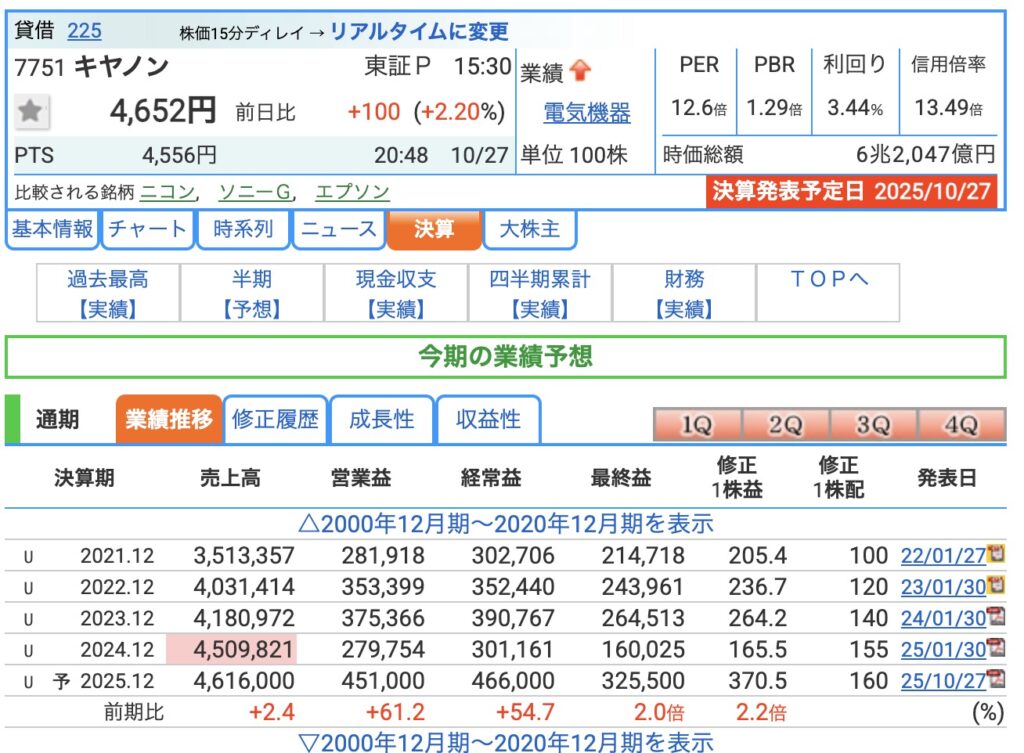The image size is (1024, 753).
Task: Select the 修正履歴 tab
Action: click(274, 419)
